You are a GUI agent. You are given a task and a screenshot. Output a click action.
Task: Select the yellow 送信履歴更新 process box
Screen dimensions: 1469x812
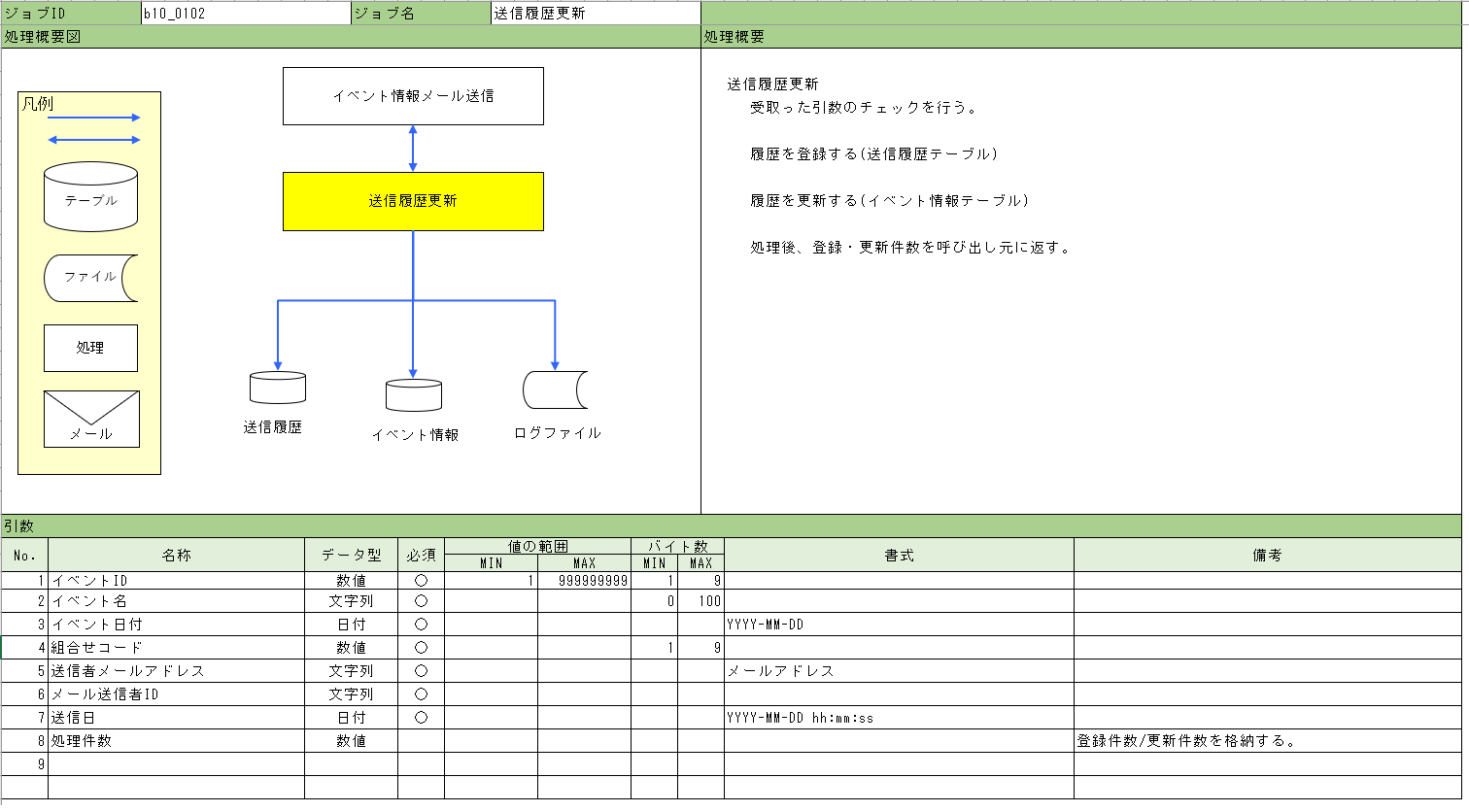click(x=413, y=201)
